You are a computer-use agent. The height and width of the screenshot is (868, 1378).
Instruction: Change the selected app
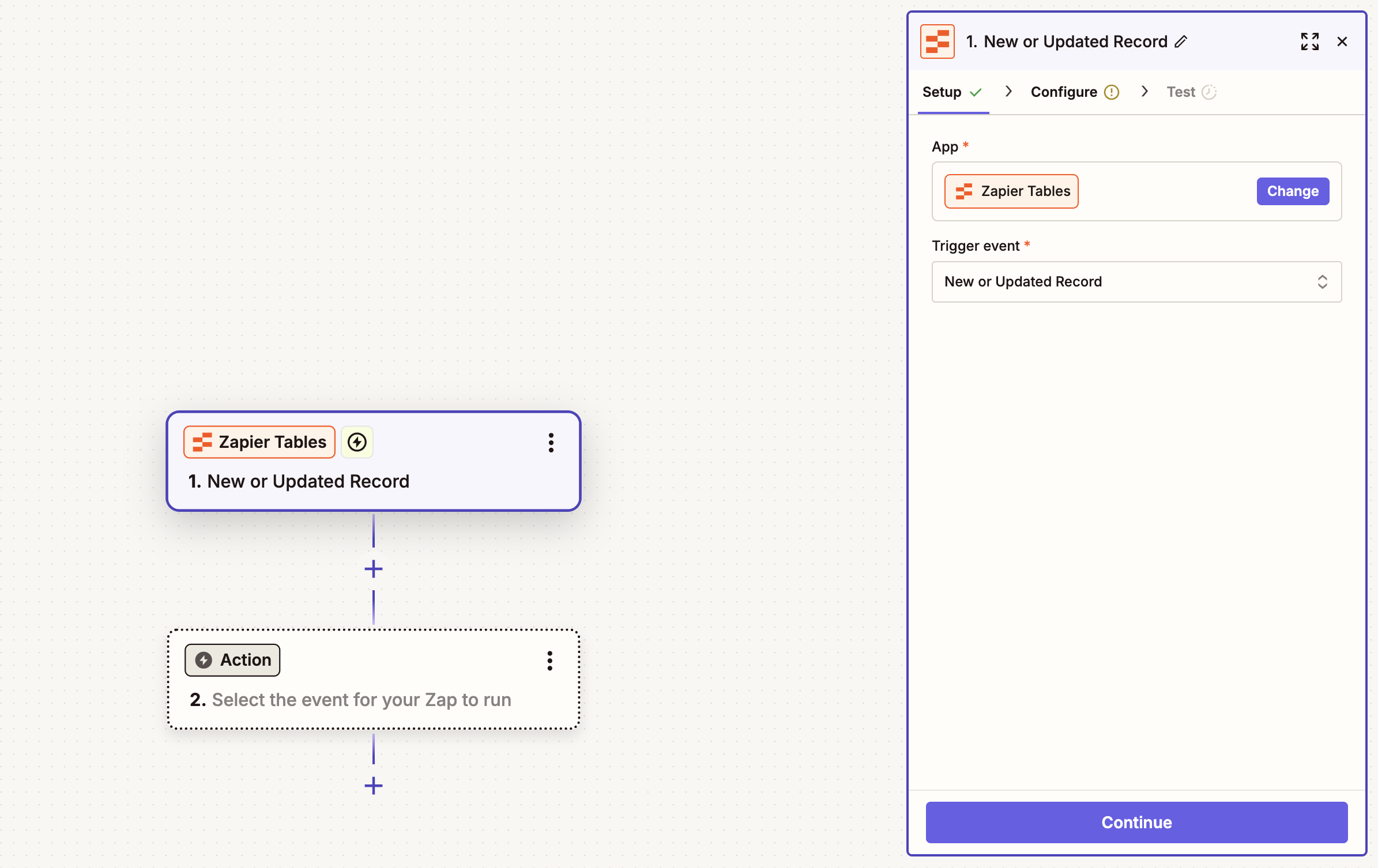tap(1293, 191)
